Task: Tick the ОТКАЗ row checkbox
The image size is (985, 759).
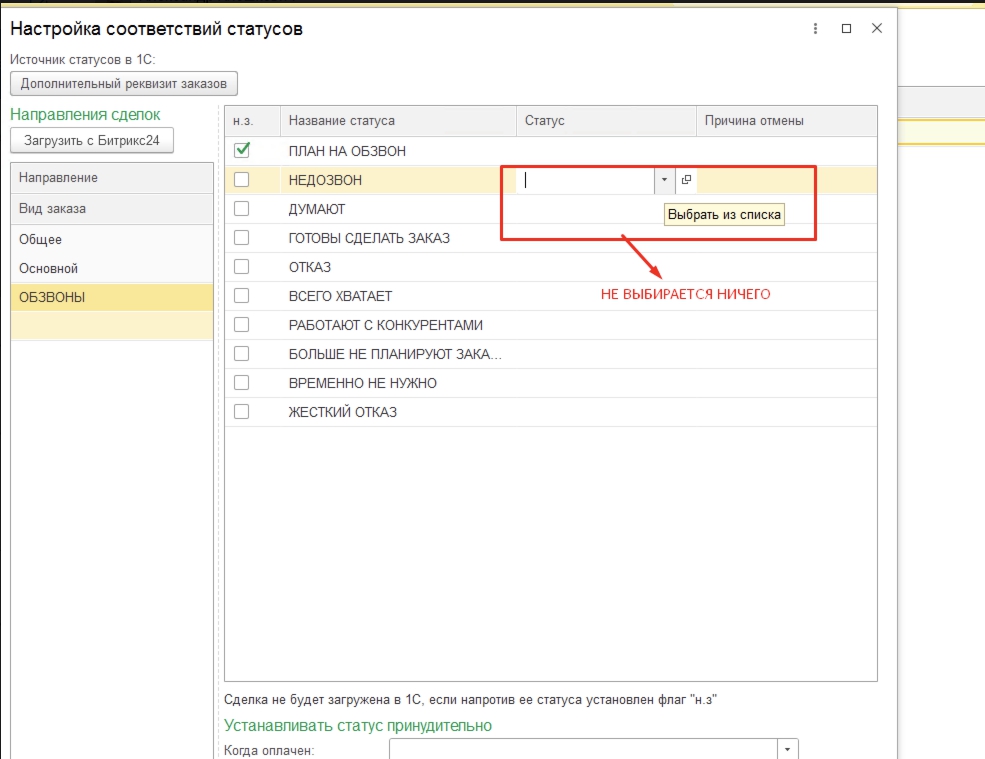Action: pyautogui.click(x=241, y=267)
